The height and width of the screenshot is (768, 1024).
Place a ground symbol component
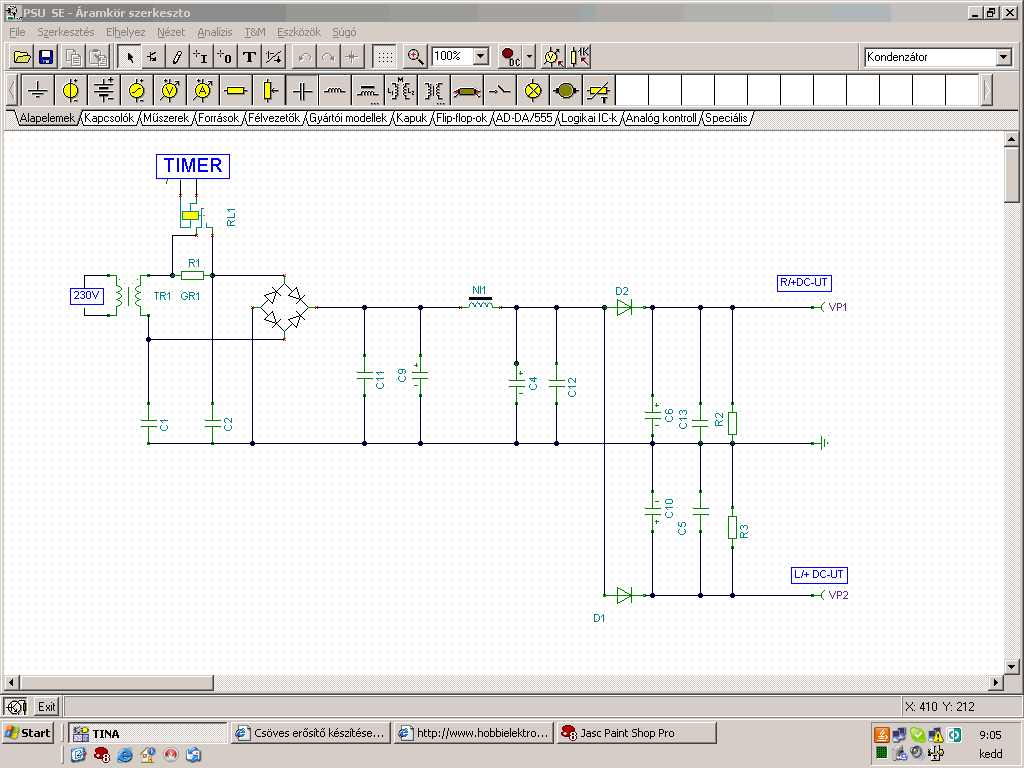coord(38,90)
